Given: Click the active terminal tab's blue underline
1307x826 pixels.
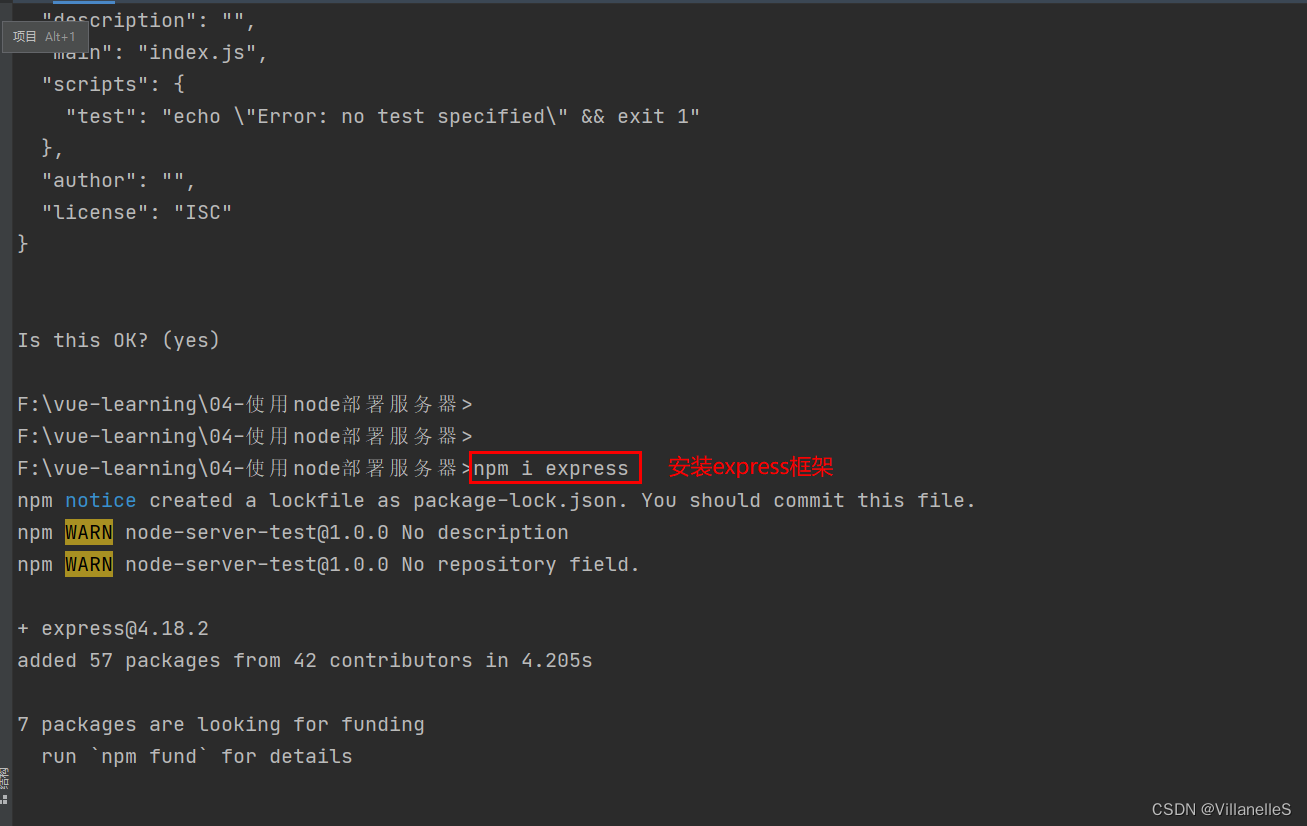Looking at the screenshot, I should pyautogui.click(x=84, y=2).
